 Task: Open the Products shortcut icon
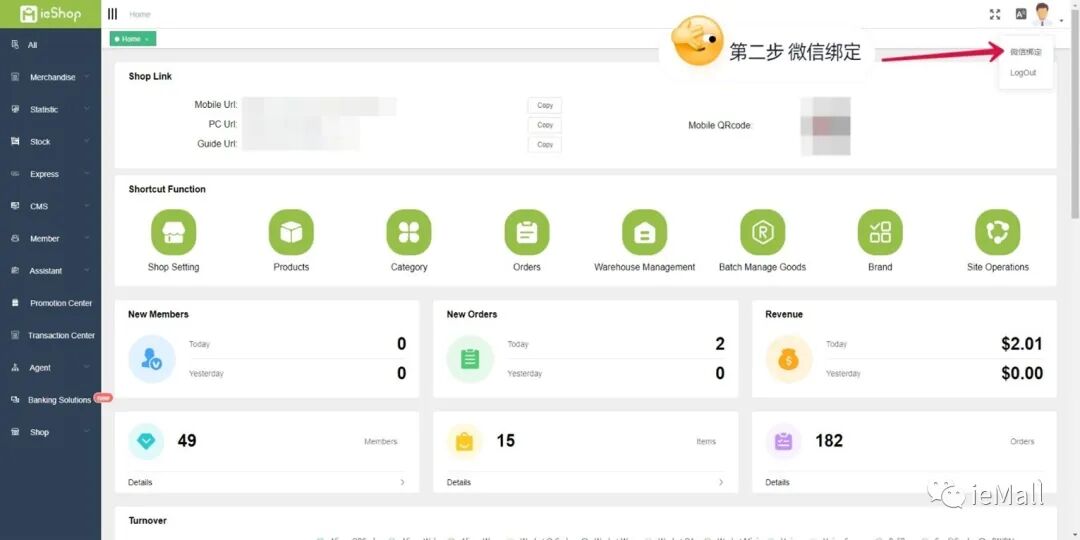pyautogui.click(x=291, y=232)
